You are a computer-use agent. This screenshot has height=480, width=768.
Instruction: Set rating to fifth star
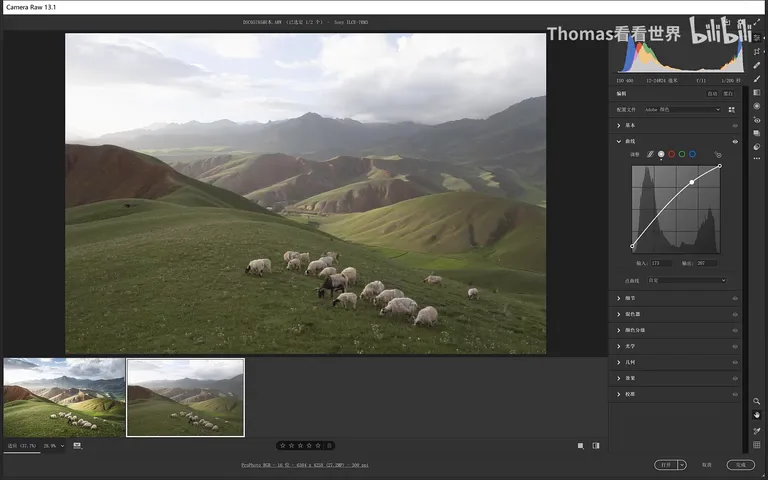pos(318,446)
